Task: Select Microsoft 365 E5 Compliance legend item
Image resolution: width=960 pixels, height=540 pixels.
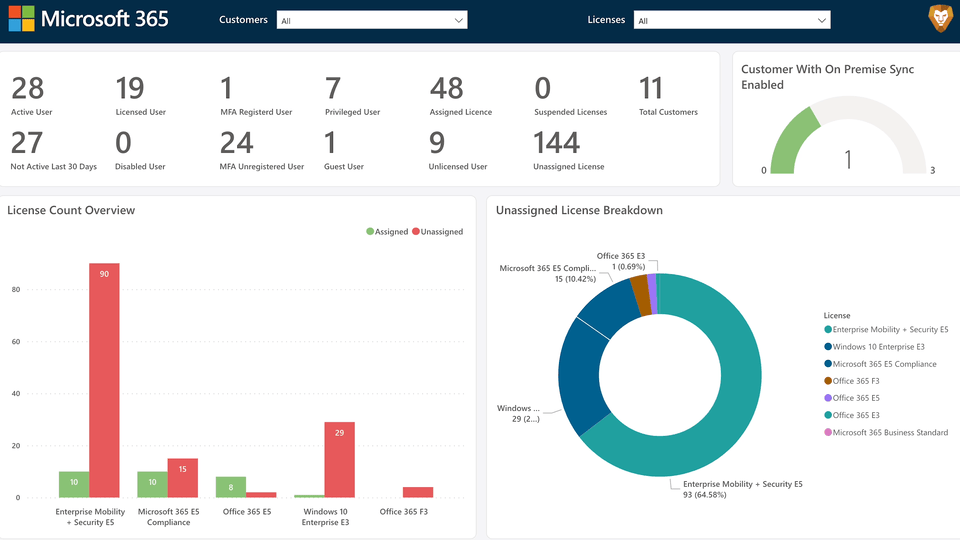Action: (884, 364)
